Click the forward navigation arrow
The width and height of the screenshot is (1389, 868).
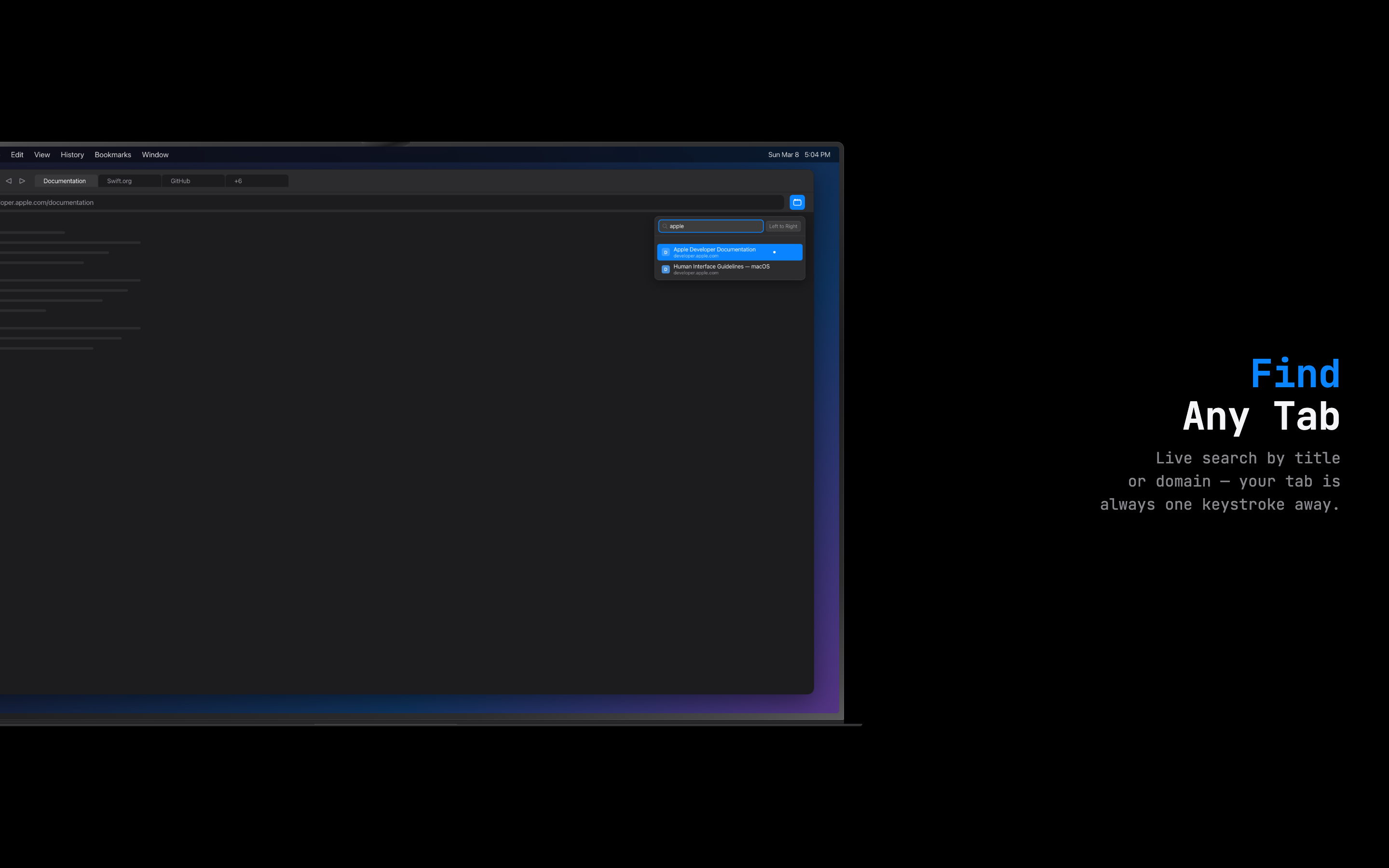point(22,180)
